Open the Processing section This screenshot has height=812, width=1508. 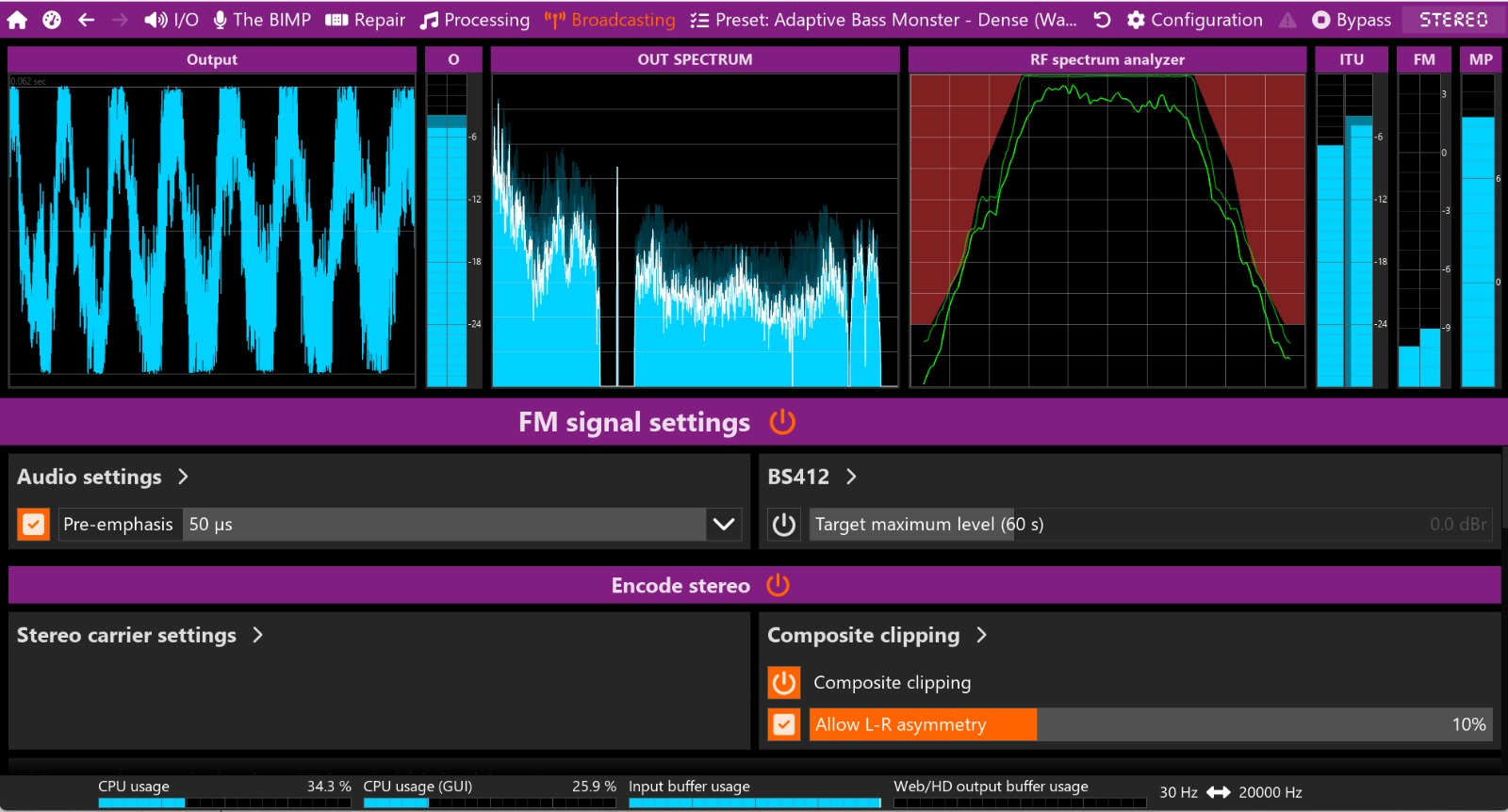point(475,20)
